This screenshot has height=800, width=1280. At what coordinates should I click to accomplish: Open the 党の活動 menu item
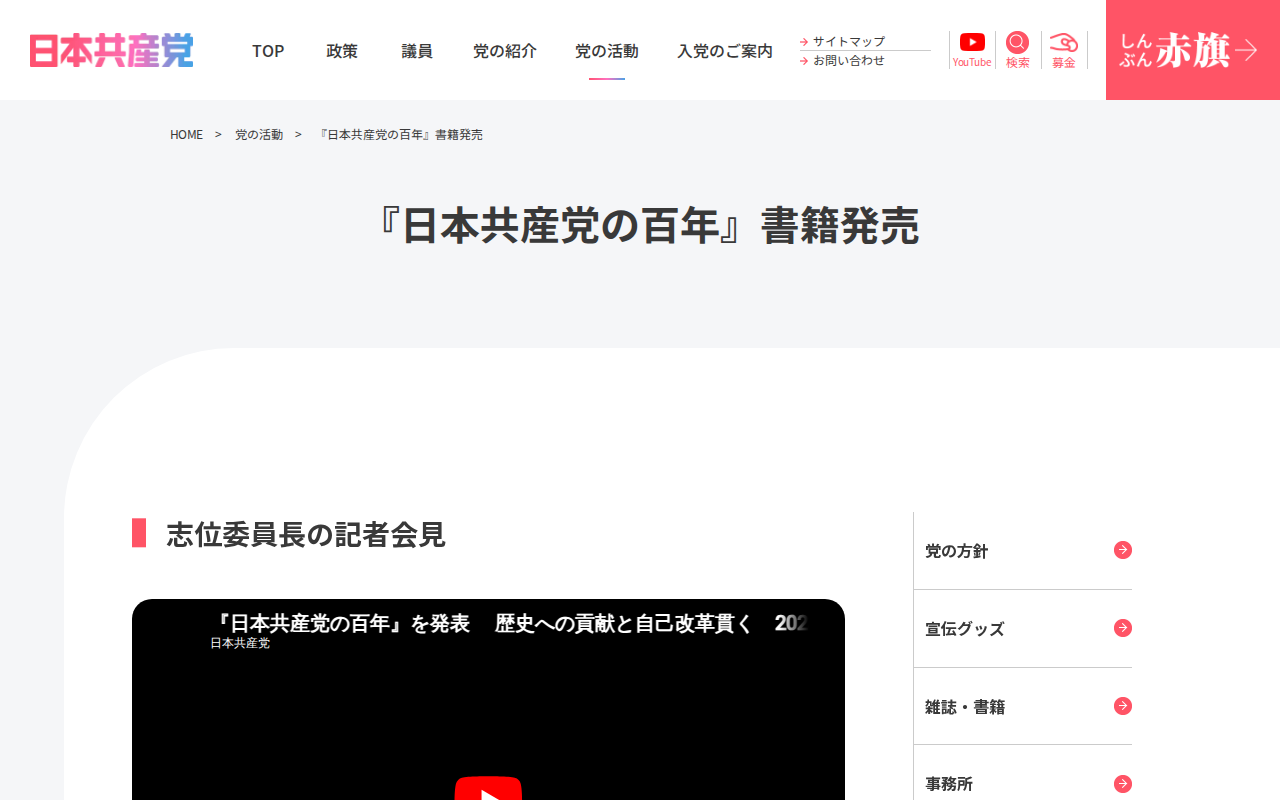pos(607,51)
